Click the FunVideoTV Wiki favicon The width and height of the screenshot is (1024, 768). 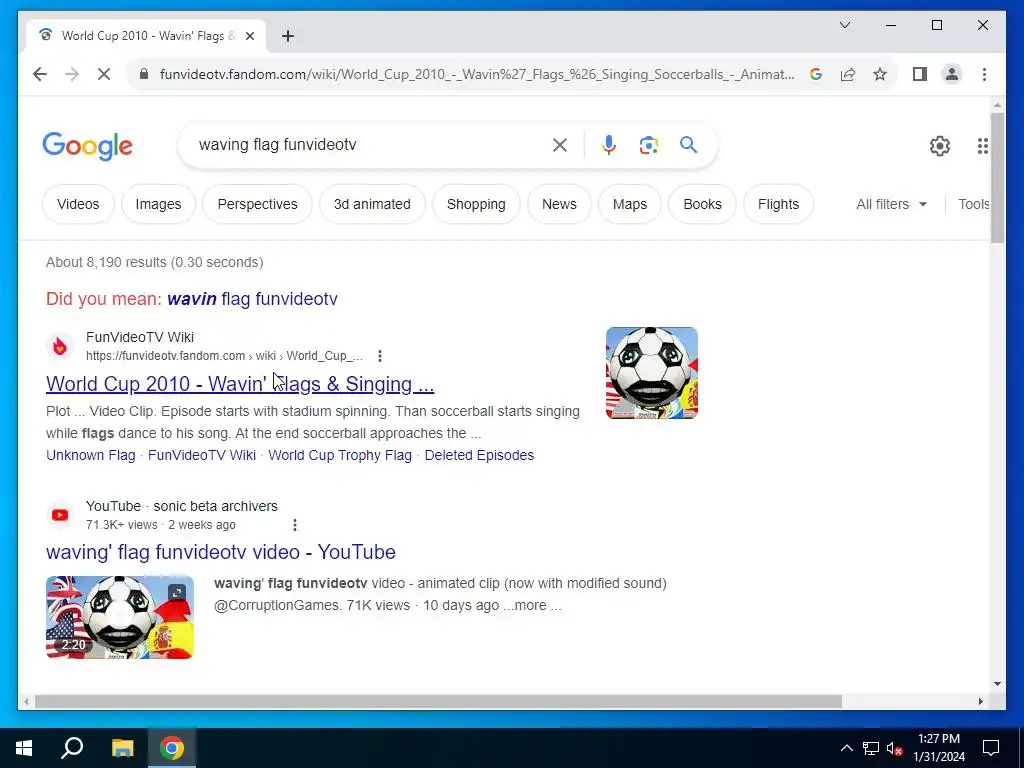coord(59,346)
